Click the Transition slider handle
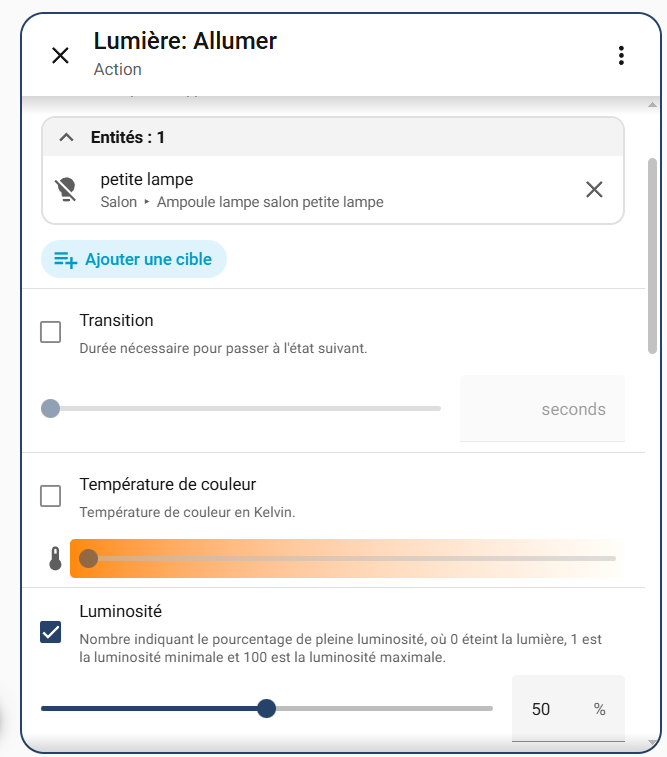 50,408
